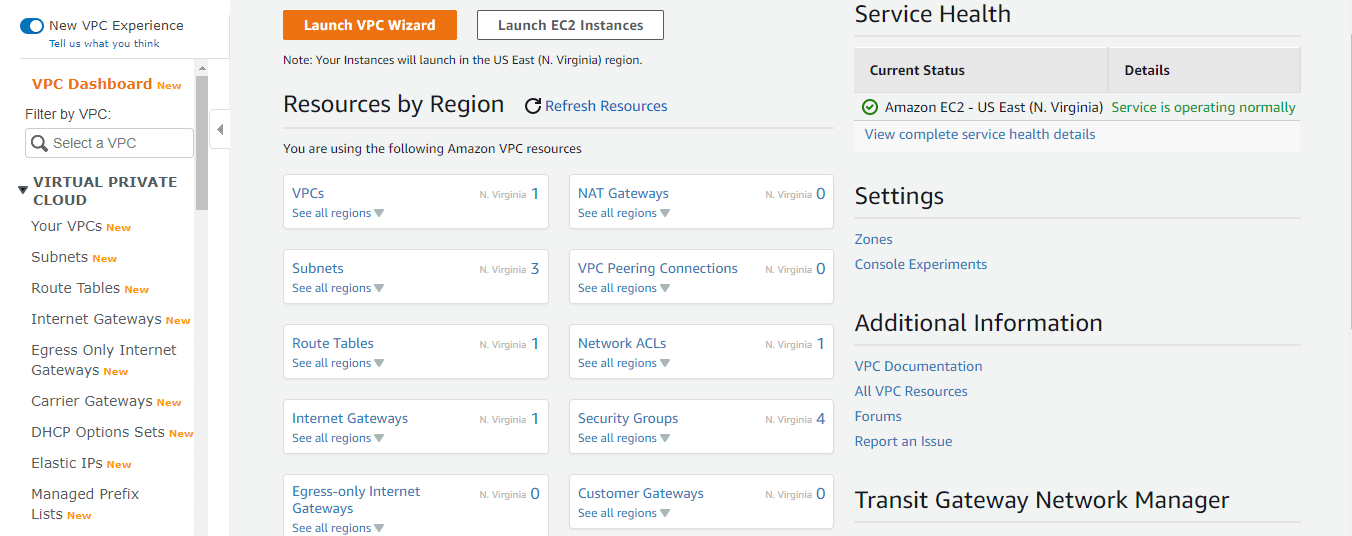Image resolution: width=1352 pixels, height=536 pixels.
Task: Open Customer Gateways card link
Action: coord(641,493)
